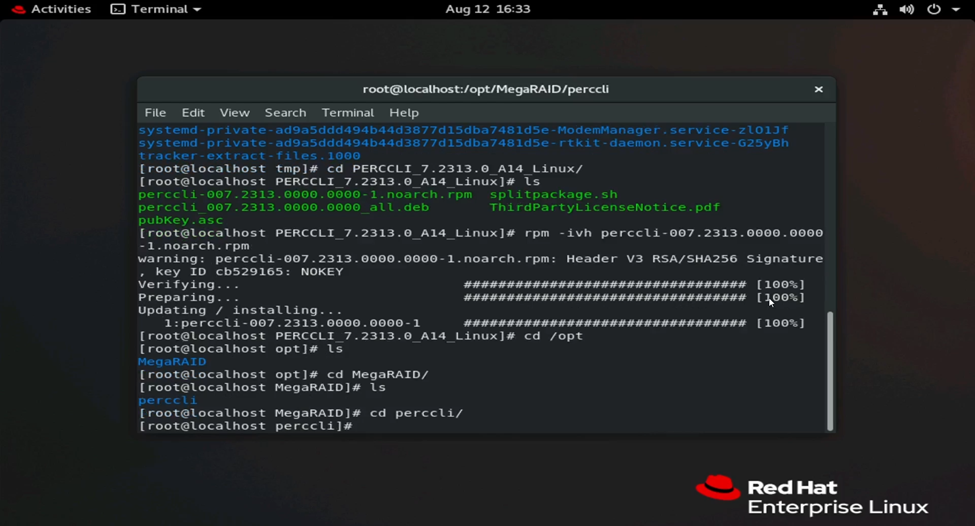The width and height of the screenshot is (975, 526).
Task: Click 'ThirdPartyLicenseNotice.pdf' file name
Action: tap(604, 207)
